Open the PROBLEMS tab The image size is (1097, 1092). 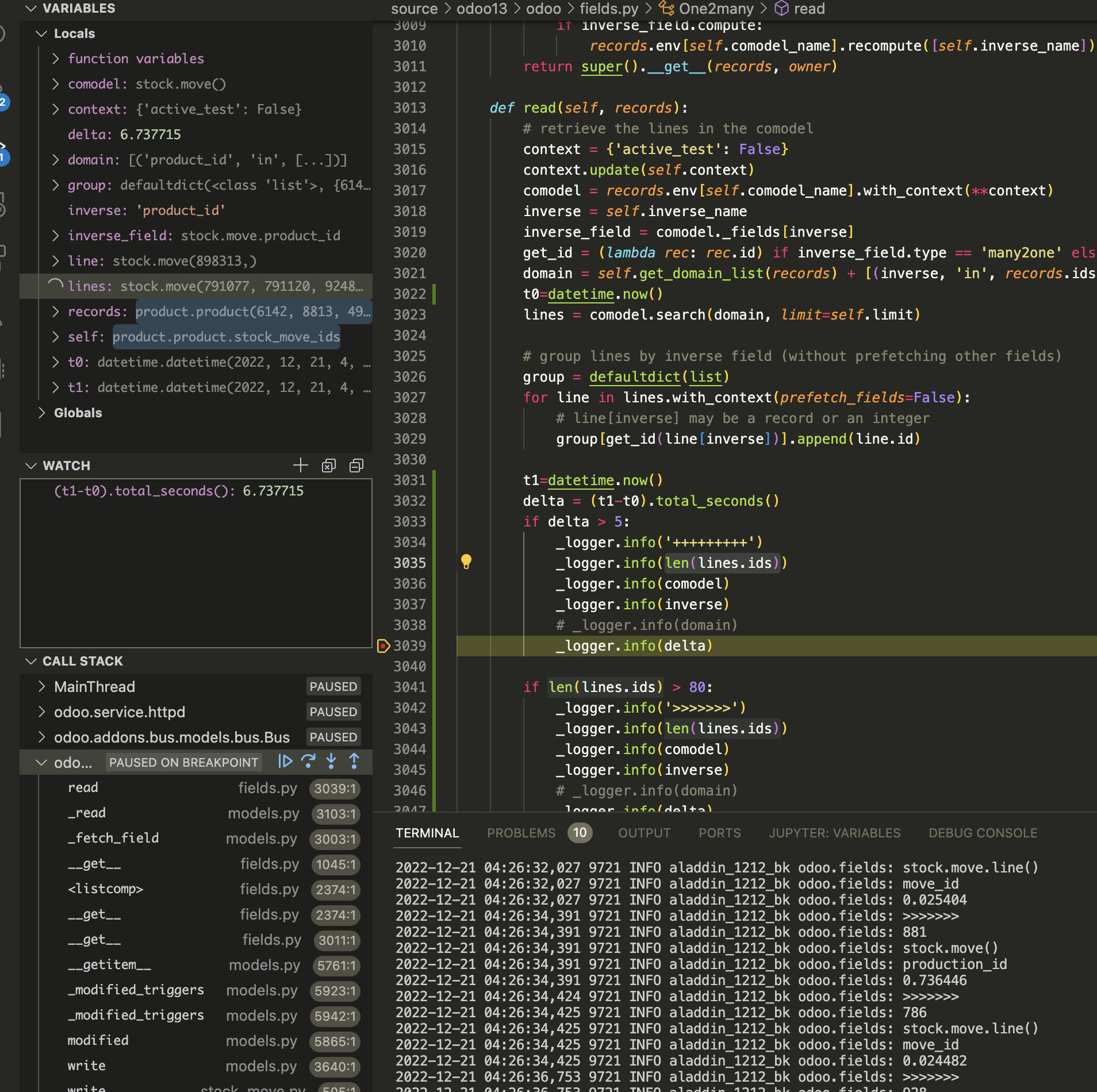click(x=520, y=833)
